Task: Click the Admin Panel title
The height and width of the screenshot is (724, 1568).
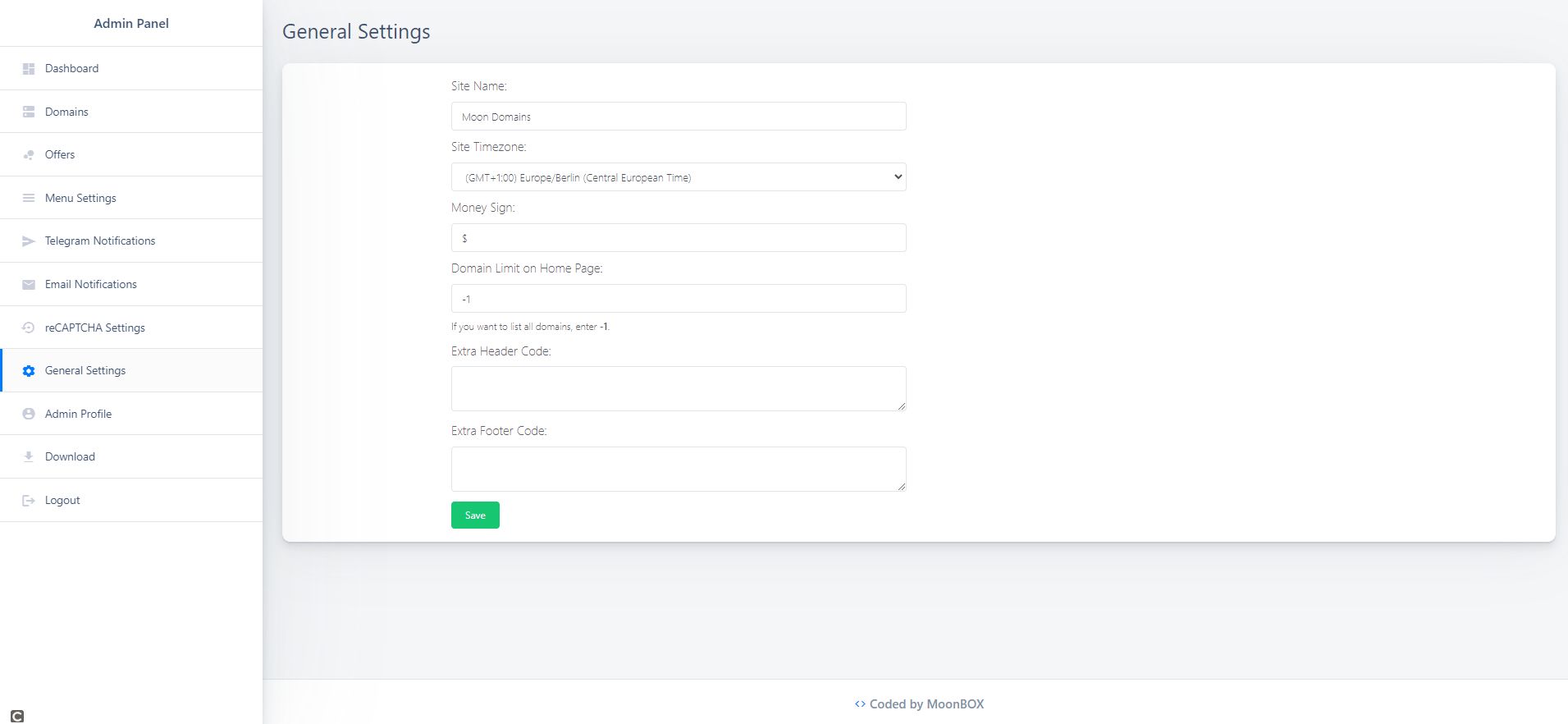Action: click(x=131, y=24)
